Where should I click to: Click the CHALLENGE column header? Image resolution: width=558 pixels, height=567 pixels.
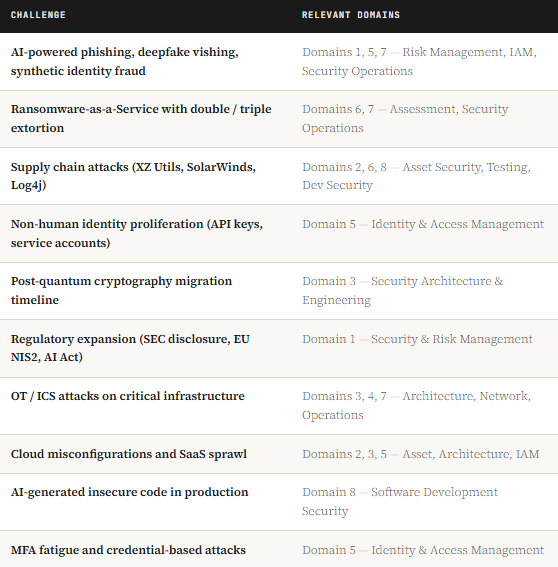(38, 15)
